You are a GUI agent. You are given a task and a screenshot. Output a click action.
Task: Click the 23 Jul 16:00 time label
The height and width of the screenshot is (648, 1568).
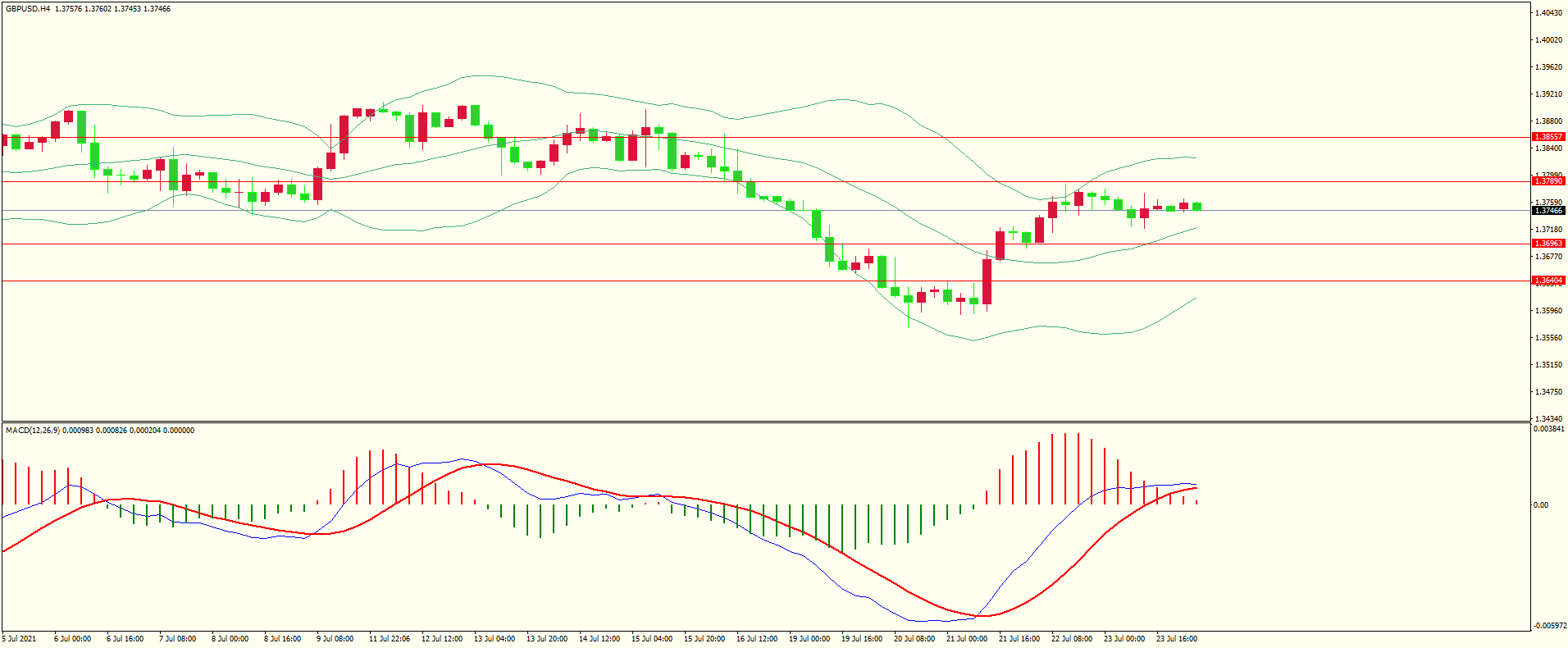1177,639
